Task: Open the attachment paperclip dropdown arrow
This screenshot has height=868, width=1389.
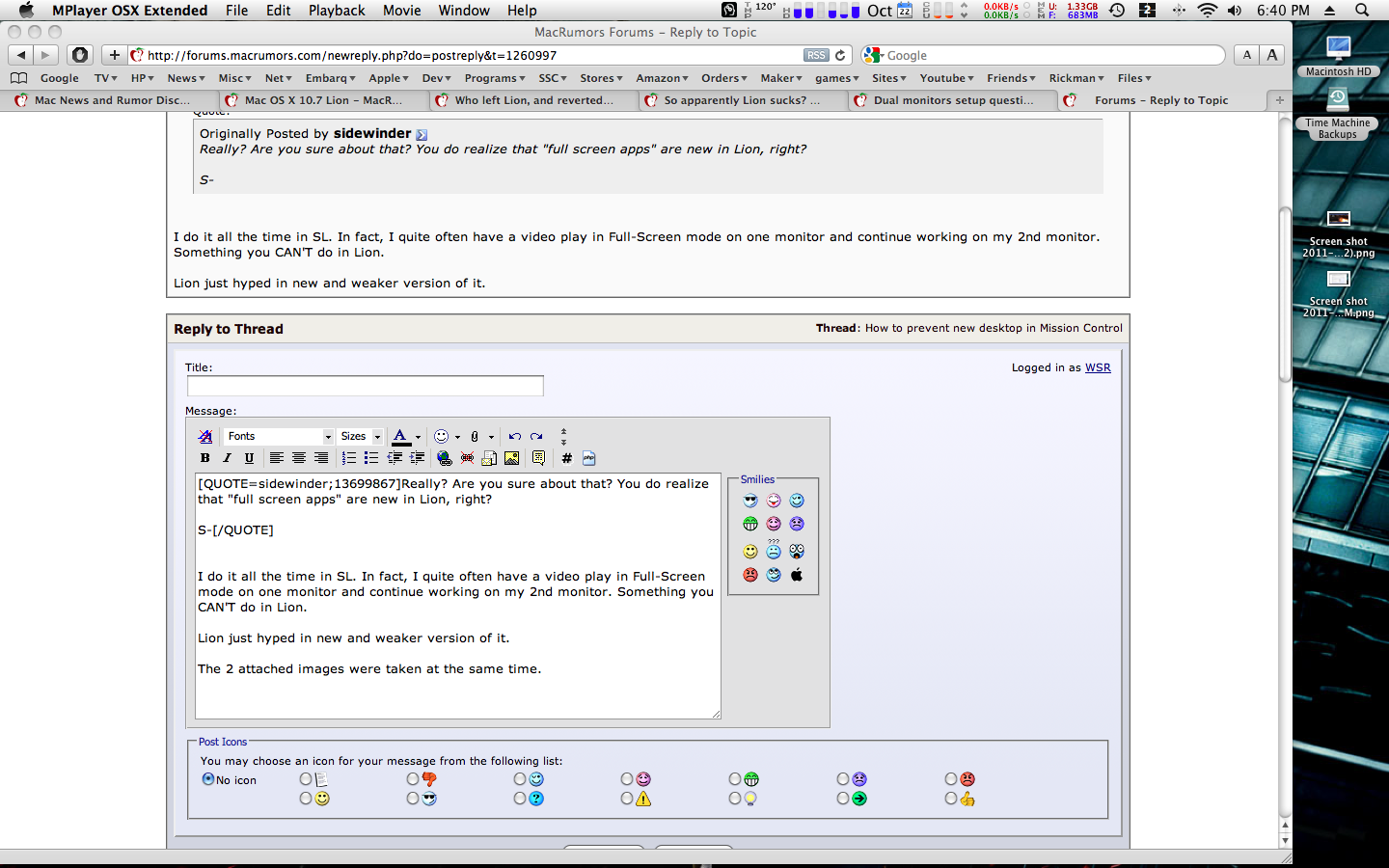Action: (x=491, y=437)
